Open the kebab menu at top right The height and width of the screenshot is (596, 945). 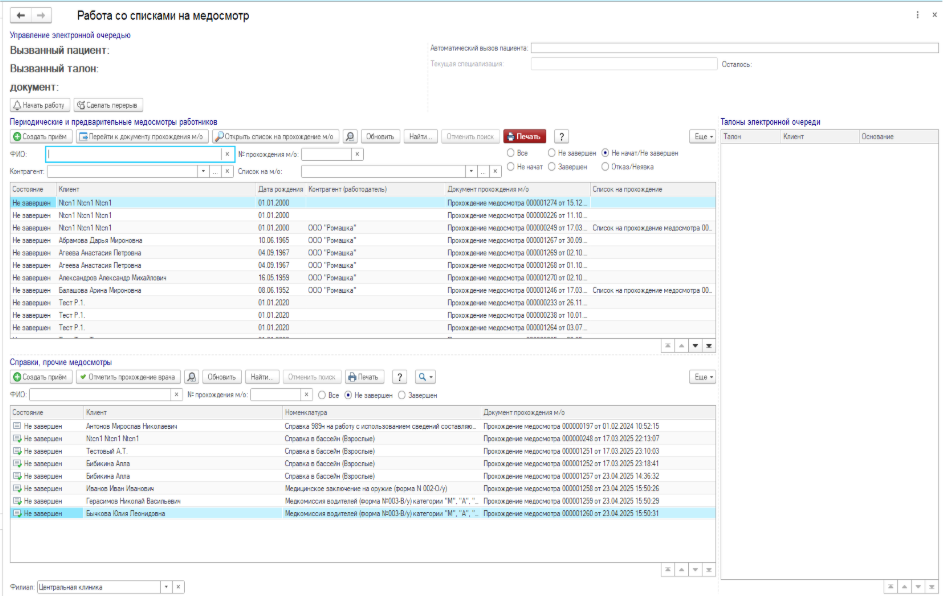tap(917, 15)
